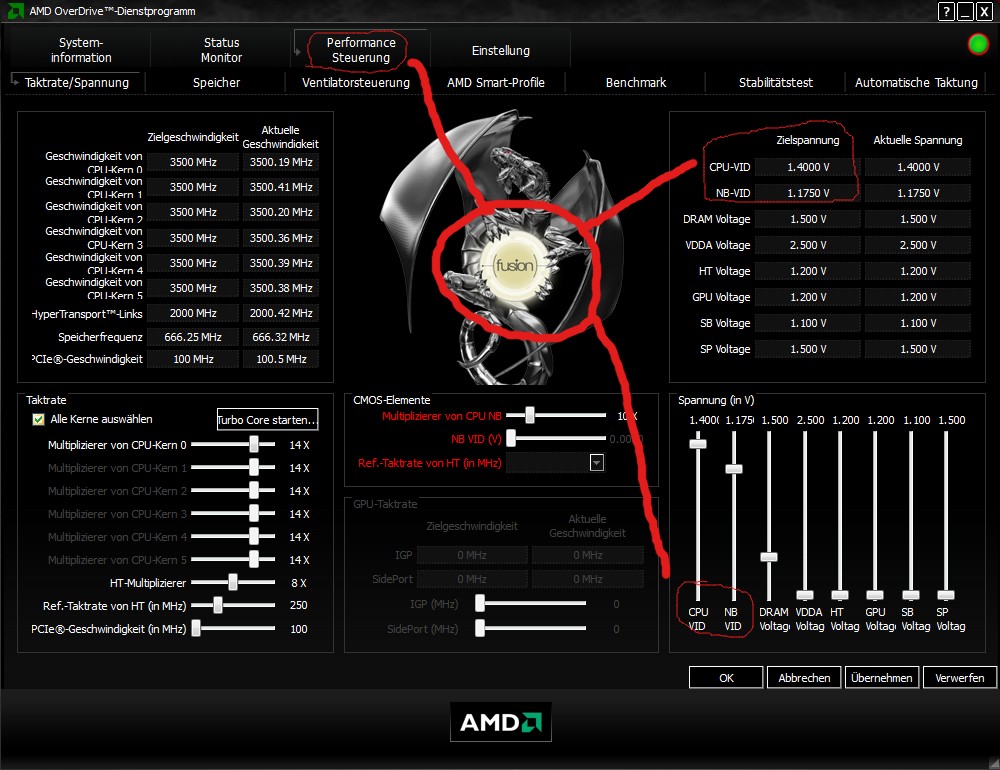Image resolution: width=1000 pixels, height=770 pixels.
Task: Click the 250 Ref.-Taktrate value
Action: (x=298, y=605)
